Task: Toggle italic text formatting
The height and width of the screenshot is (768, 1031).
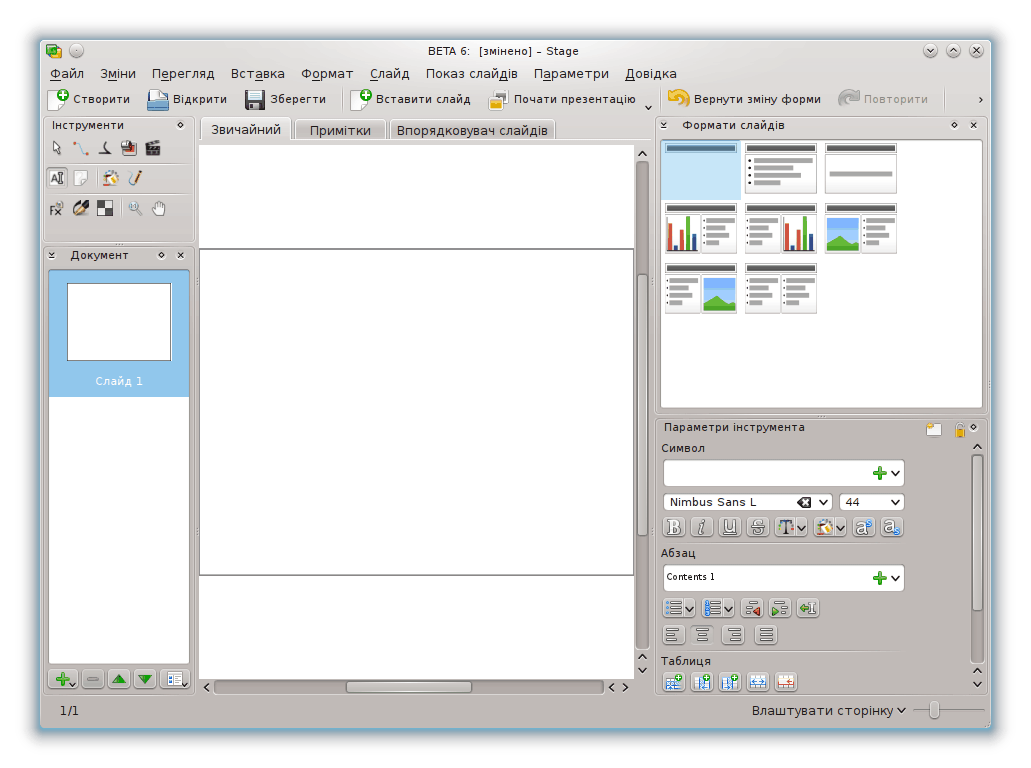Action: click(702, 527)
